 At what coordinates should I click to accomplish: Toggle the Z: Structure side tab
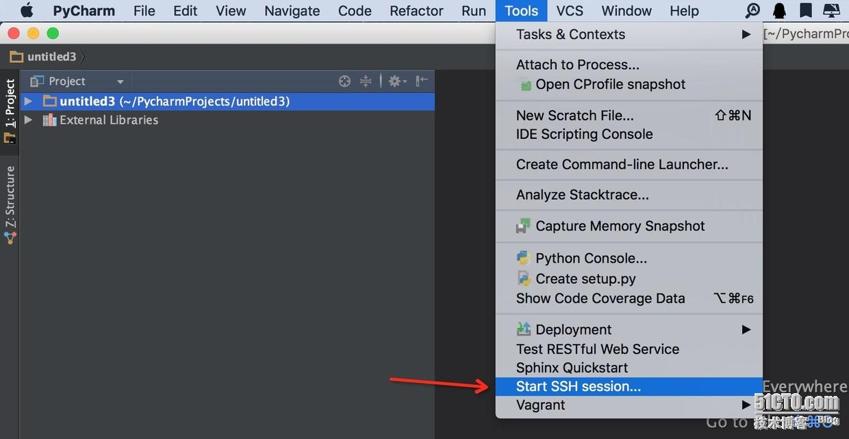[10, 205]
